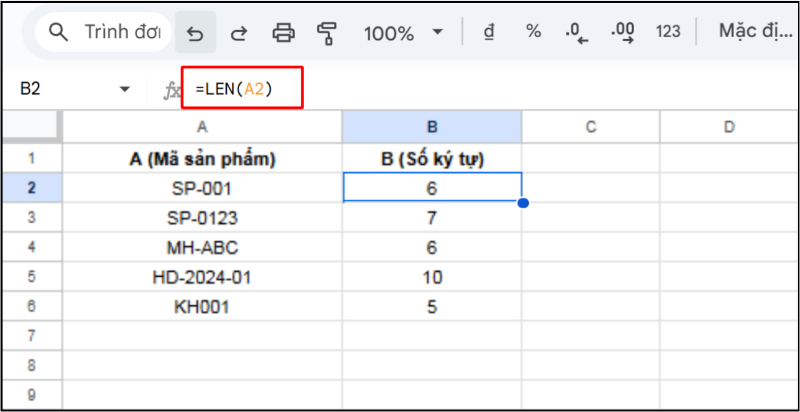
Task: Decrease decimal places
Action: click(577, 33)
